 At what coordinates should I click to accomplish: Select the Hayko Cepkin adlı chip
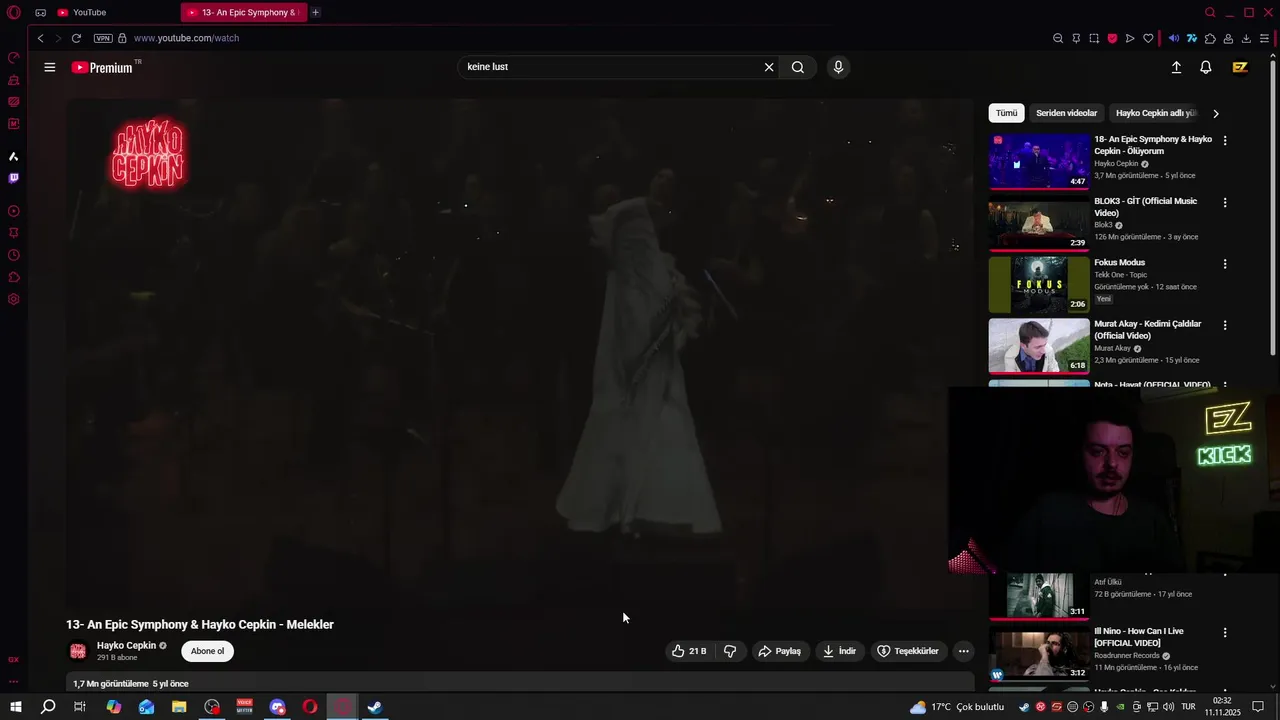[x=1155, y=113]
